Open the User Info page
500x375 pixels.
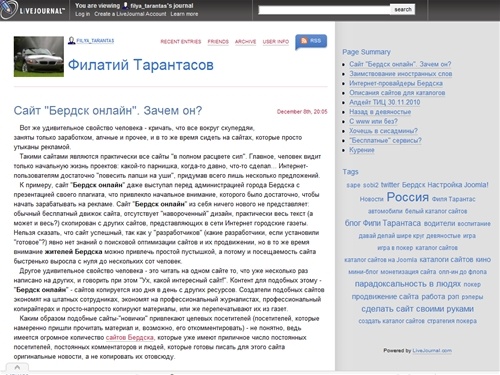276,42
